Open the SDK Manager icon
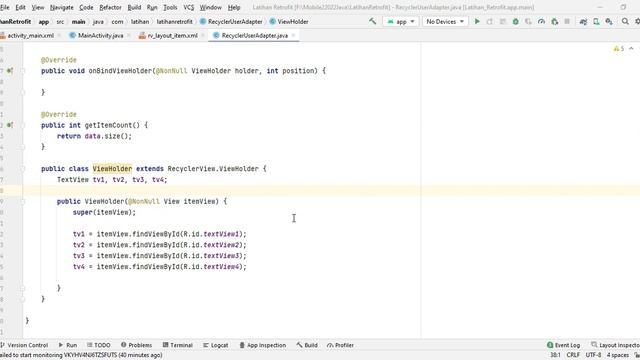Image resolution: width=640 pixels, height=360 pixels. coord(609,22)
